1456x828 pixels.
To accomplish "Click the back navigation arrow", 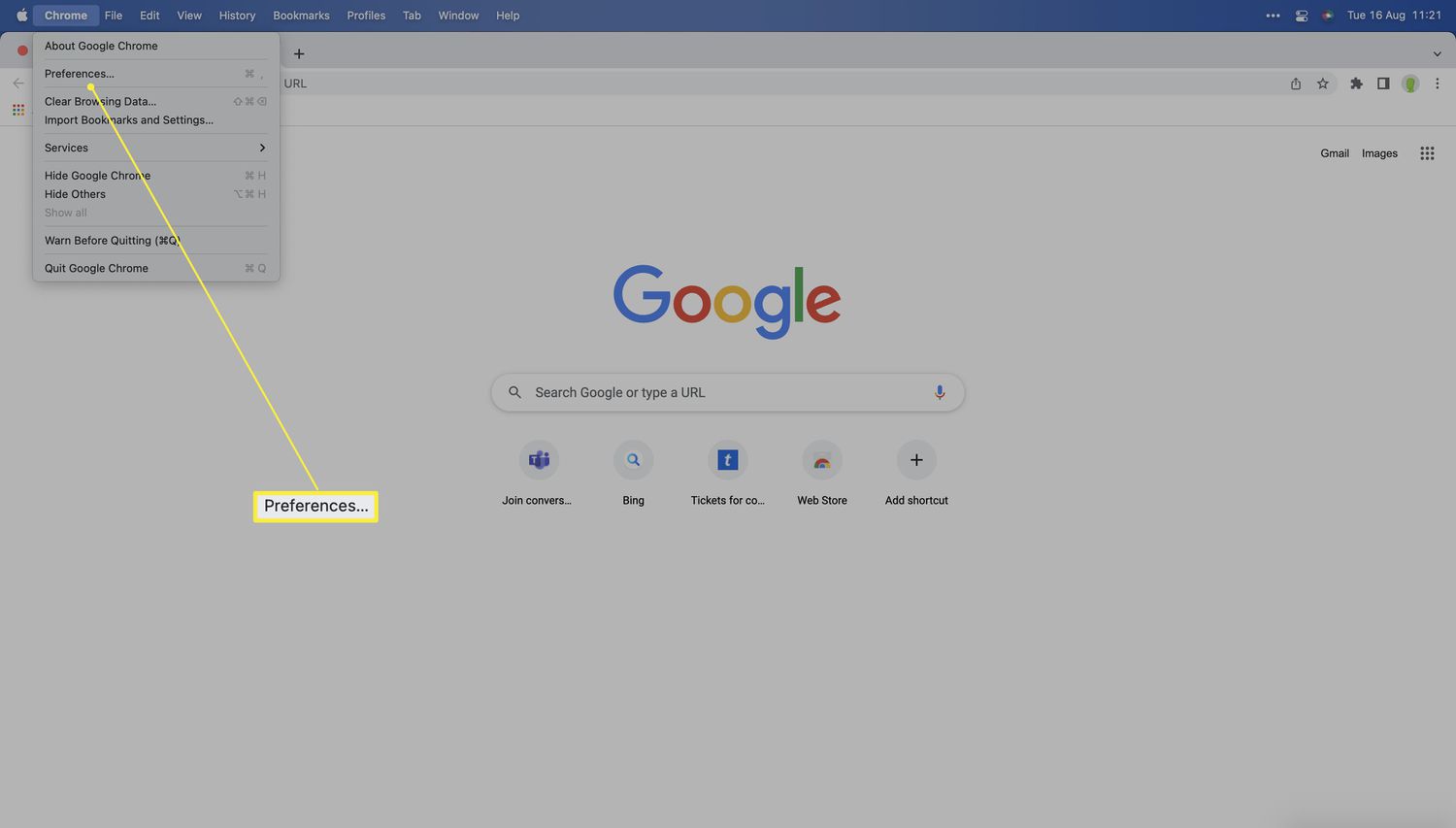I will 18,83.
